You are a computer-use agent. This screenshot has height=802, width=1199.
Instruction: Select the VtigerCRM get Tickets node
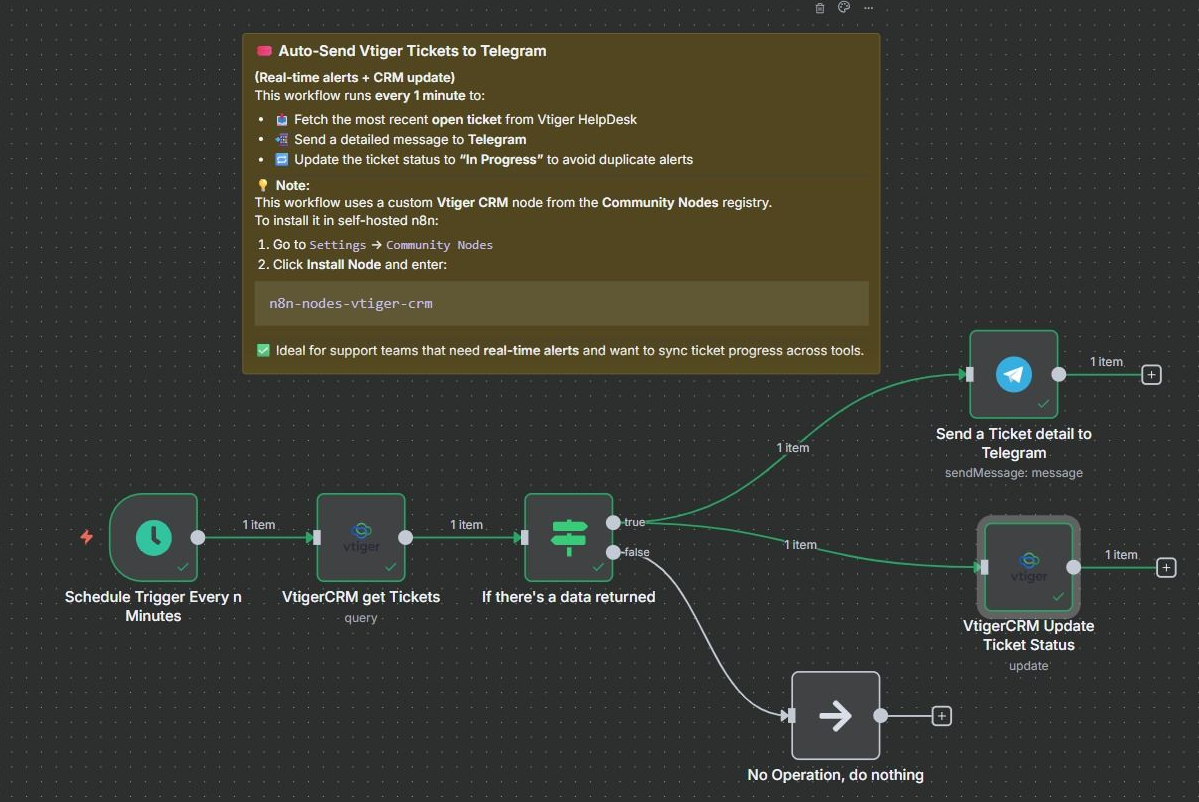[x=361, y=537]
